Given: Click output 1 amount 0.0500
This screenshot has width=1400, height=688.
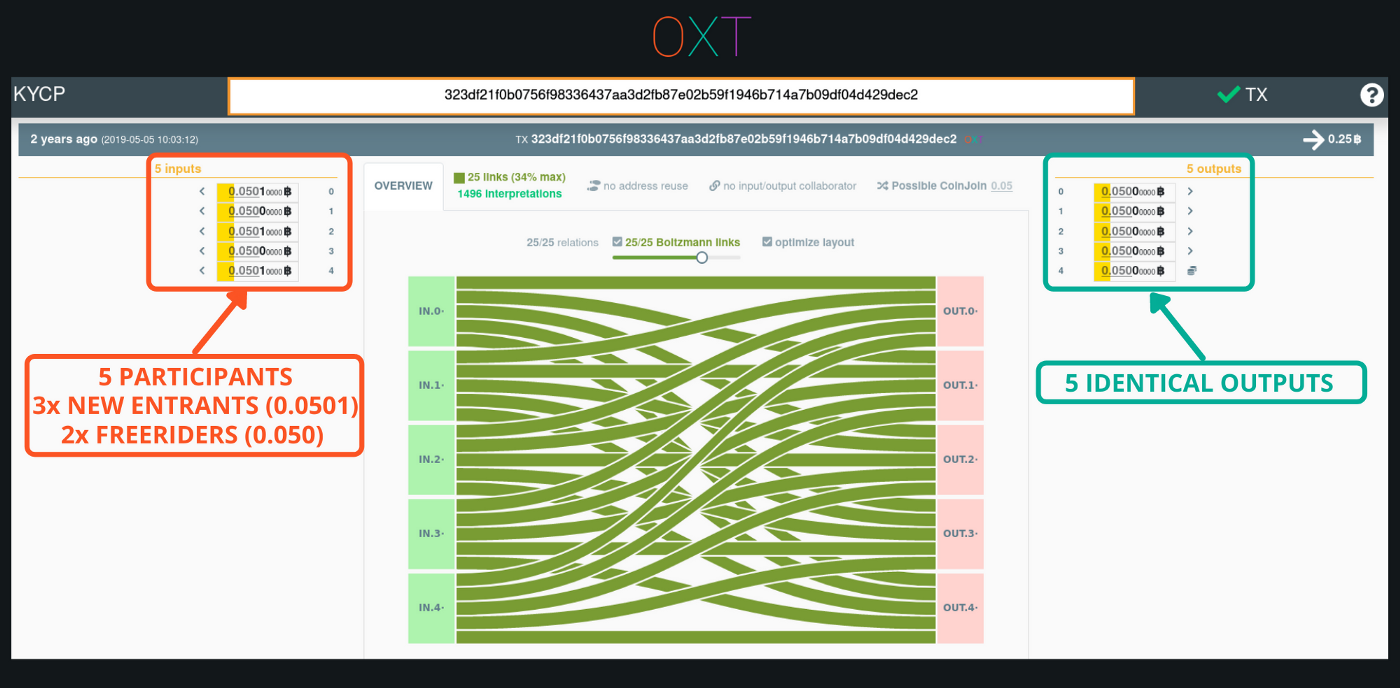Looking at the screenshot, I should coord(1133,211).
